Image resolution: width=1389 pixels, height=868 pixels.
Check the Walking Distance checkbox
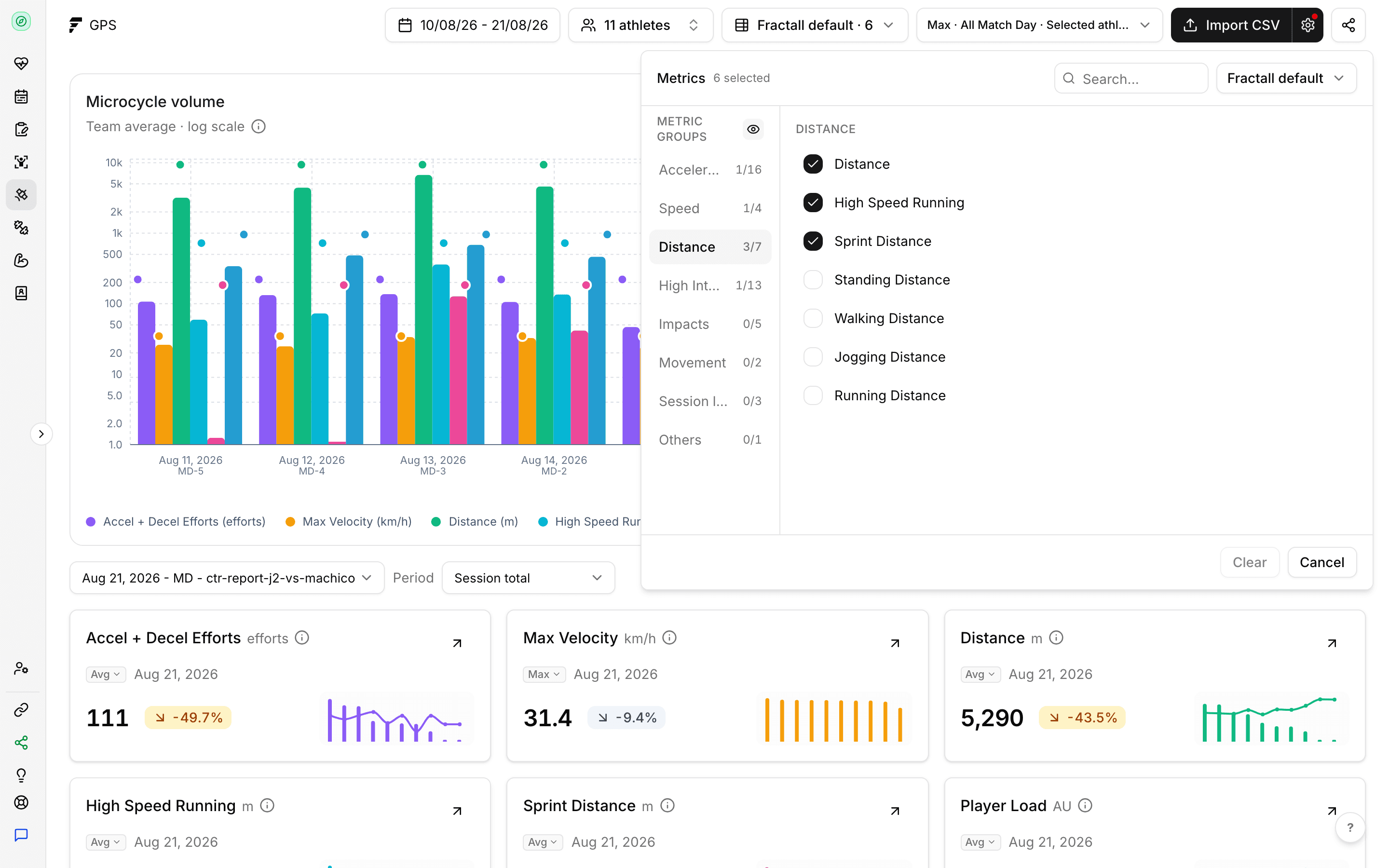point(813,318)
